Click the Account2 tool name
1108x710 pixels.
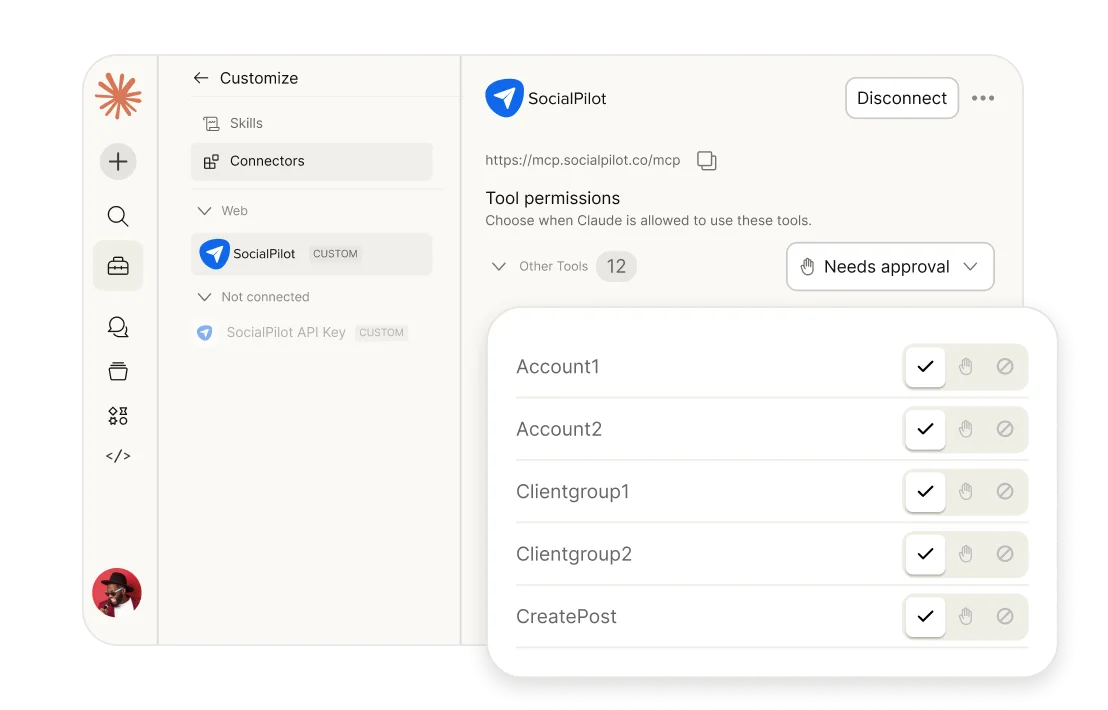pos(559,429)
